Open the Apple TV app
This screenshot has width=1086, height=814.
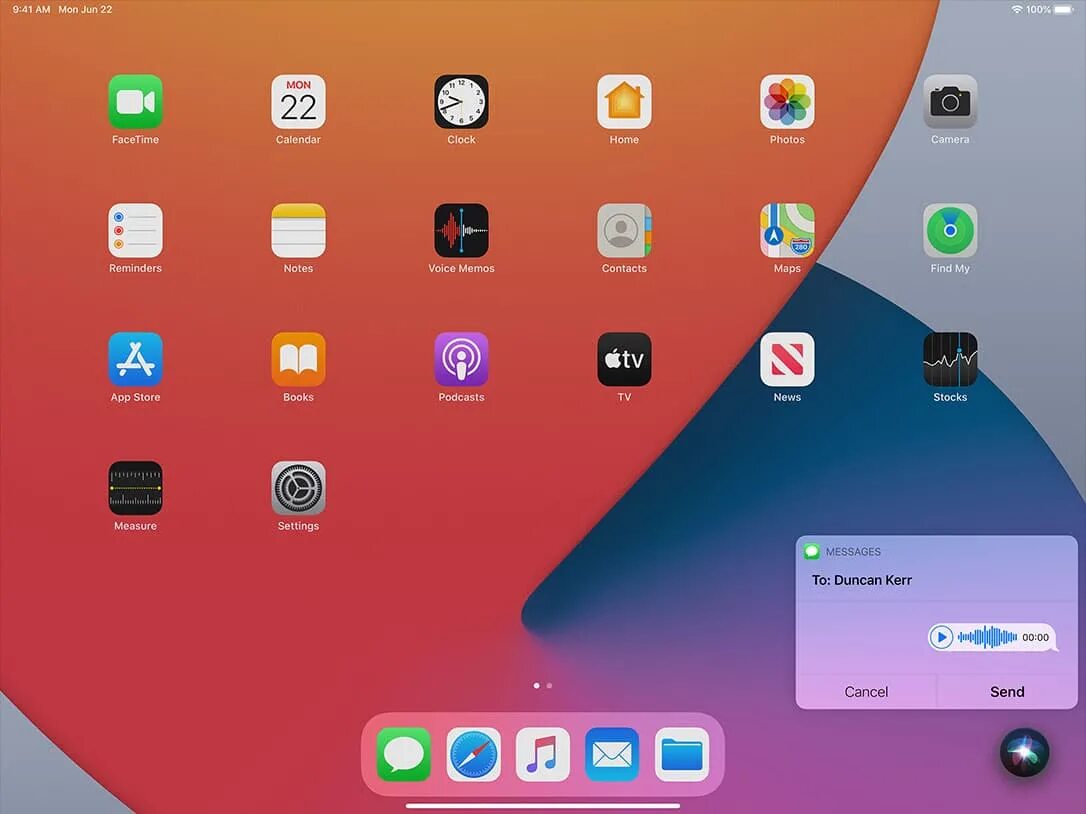click(x=624, y=360)
